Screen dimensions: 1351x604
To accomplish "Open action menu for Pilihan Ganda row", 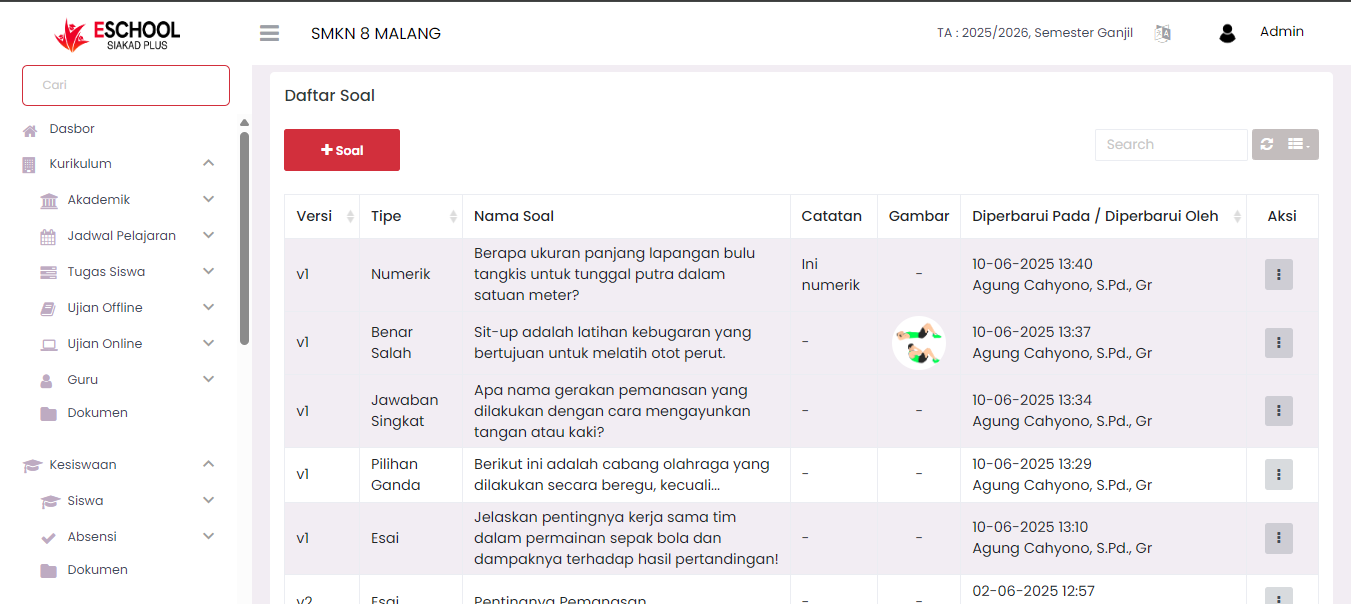I will click(x=1278, y=474).
